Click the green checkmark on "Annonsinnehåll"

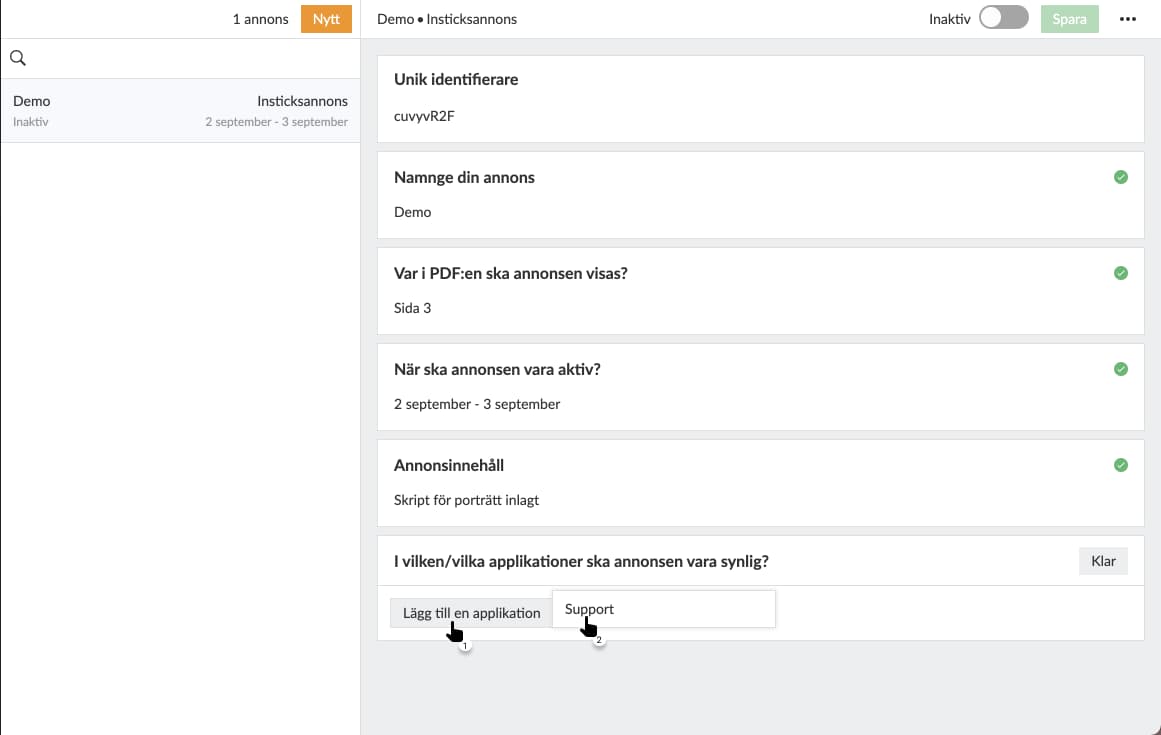point(1120,465)
